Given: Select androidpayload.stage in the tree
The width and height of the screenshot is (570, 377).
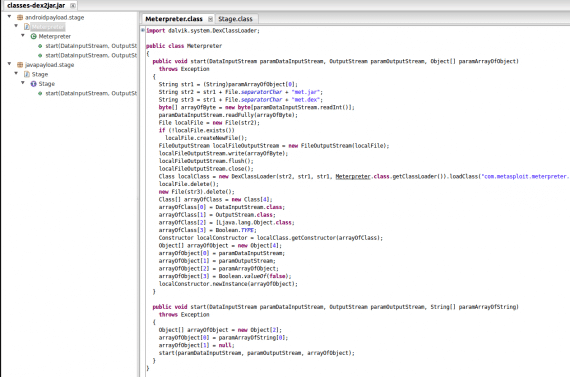Looking at the screenshot, I should pos(55,17).
